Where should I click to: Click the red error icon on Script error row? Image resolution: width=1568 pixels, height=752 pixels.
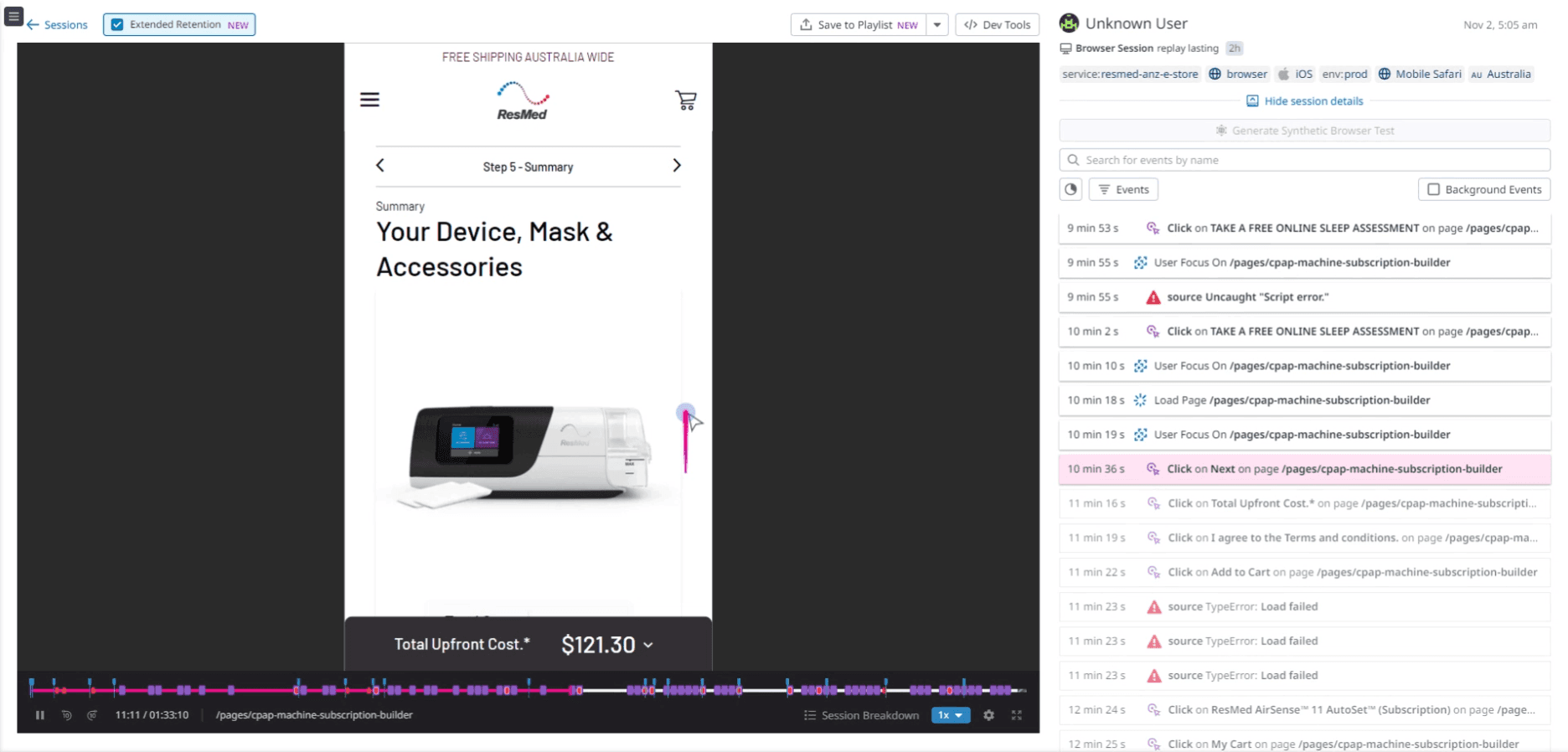pyautogui.click(x=1153, y=297)
